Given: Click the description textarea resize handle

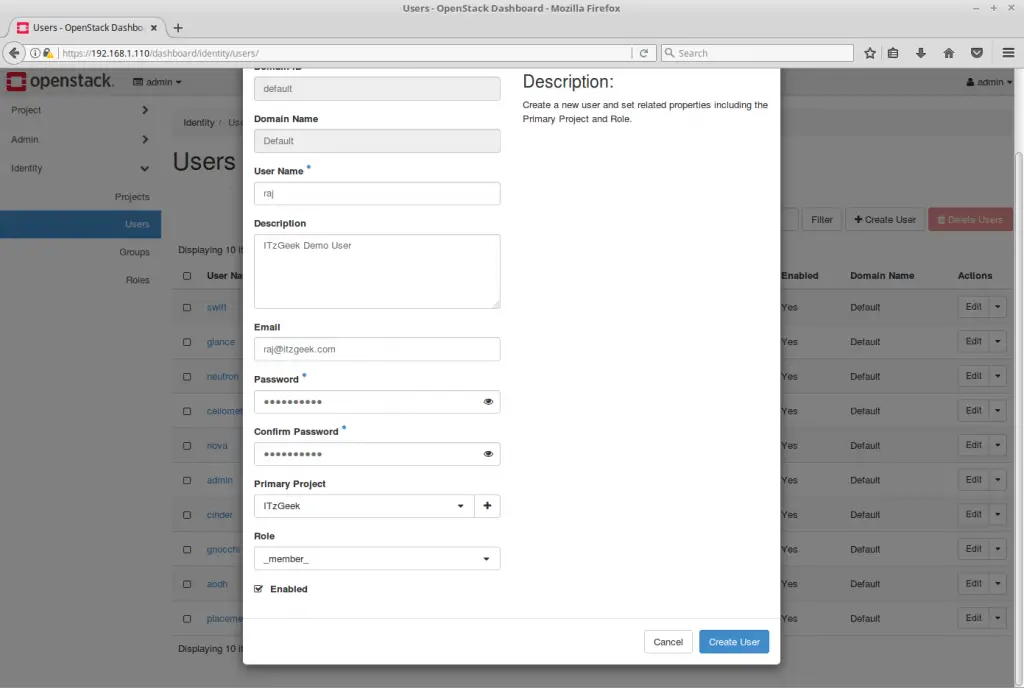Looking at the screenshot, I should 496,304.
